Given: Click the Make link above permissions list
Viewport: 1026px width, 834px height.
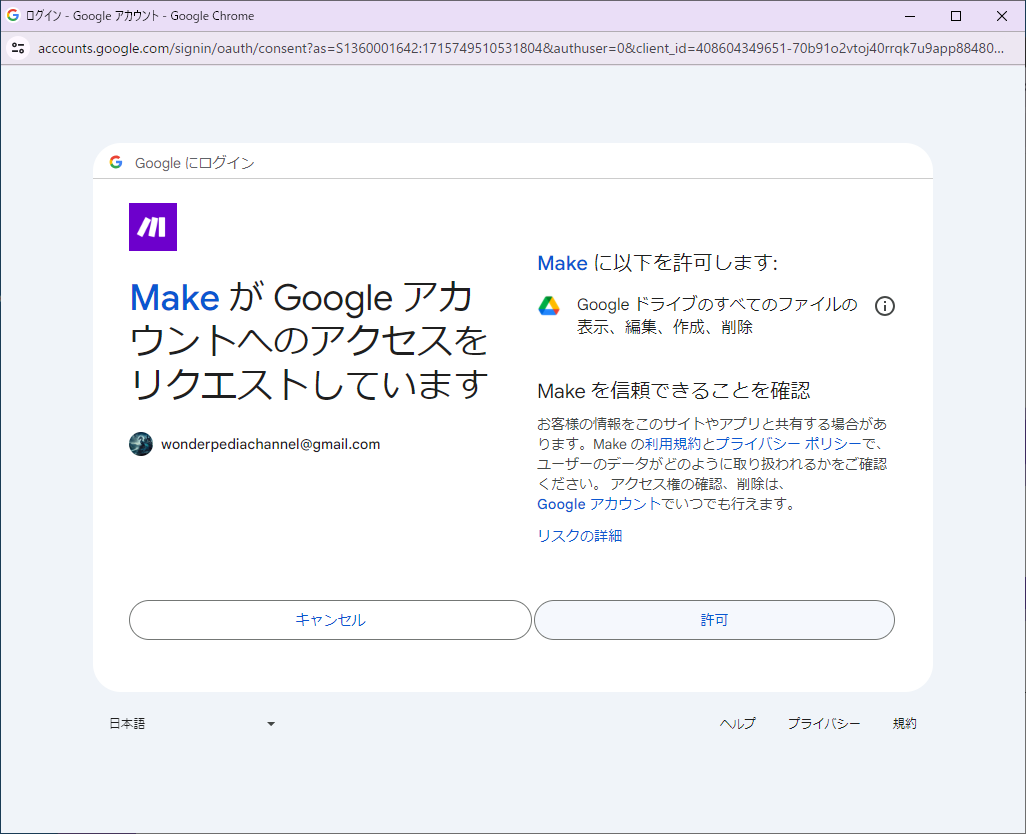Looking at the screenshot, I should pos(563,263).
